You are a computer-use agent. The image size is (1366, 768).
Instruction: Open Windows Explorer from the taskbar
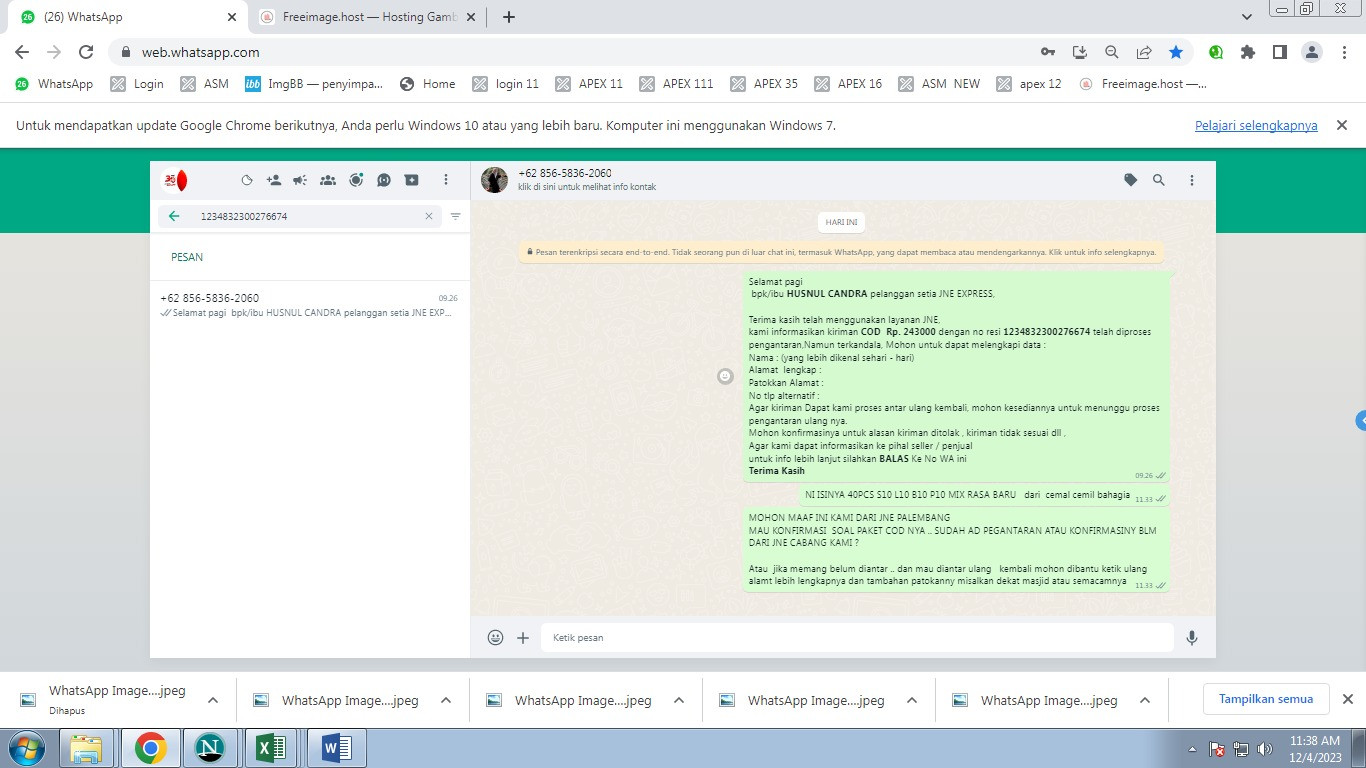87,748
